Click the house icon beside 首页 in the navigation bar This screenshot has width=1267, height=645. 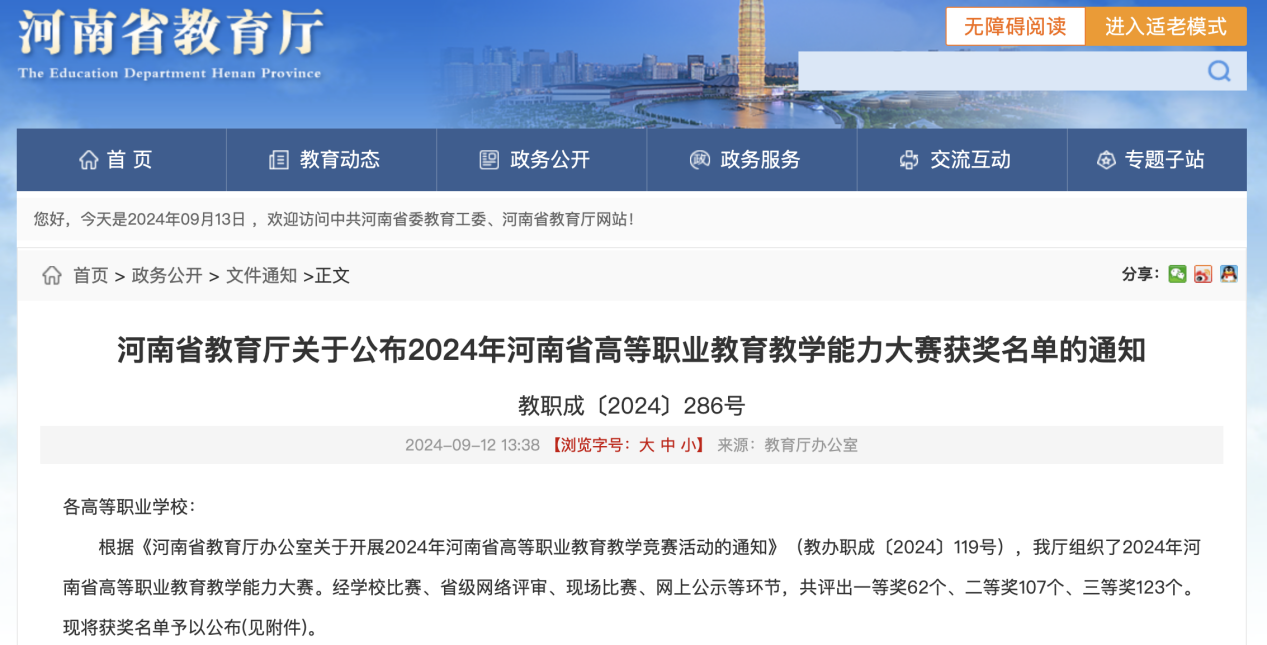89,160
